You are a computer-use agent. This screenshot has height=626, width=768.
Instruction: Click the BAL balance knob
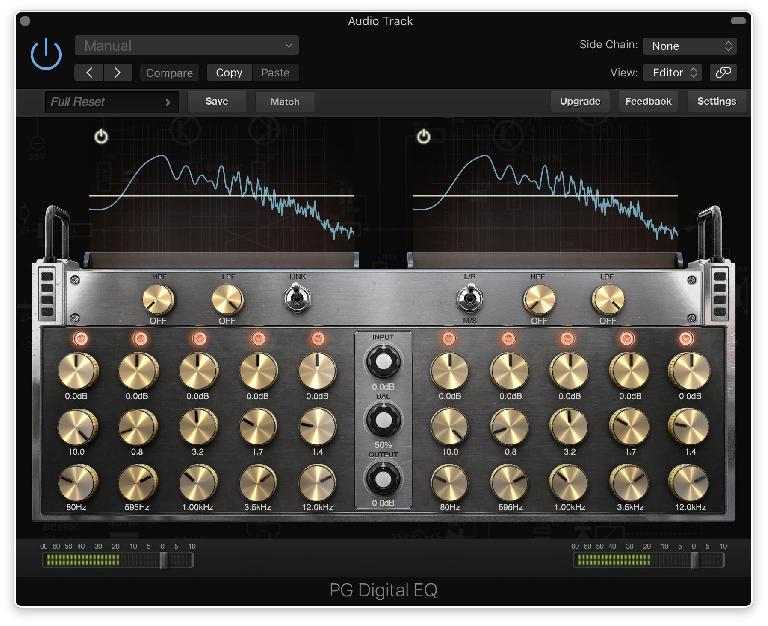point(383,420)
